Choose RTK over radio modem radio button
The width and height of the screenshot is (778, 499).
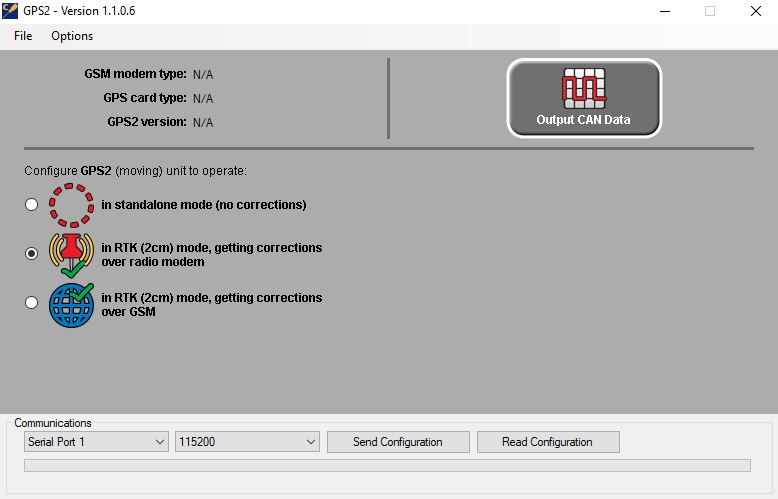(32, 254)
